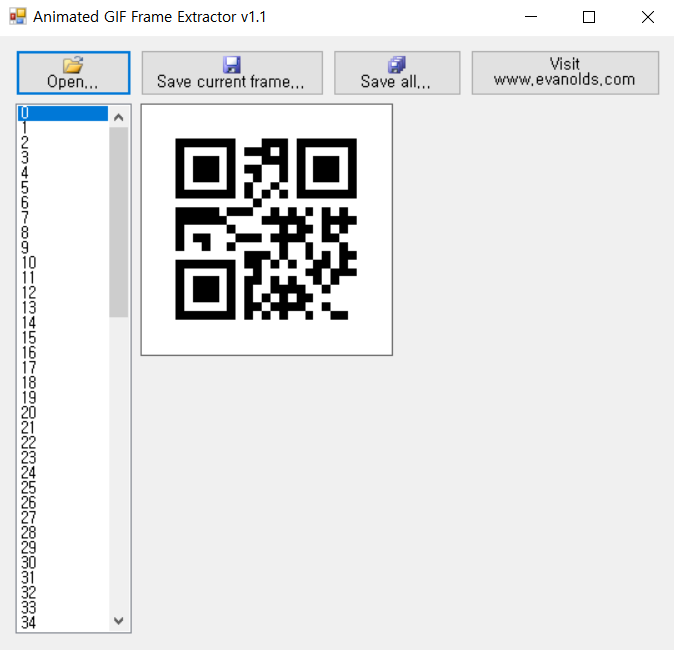Select frame 9 in the frame list
Viewport: 674px width, 650px height.
click(x=63, y=248)
